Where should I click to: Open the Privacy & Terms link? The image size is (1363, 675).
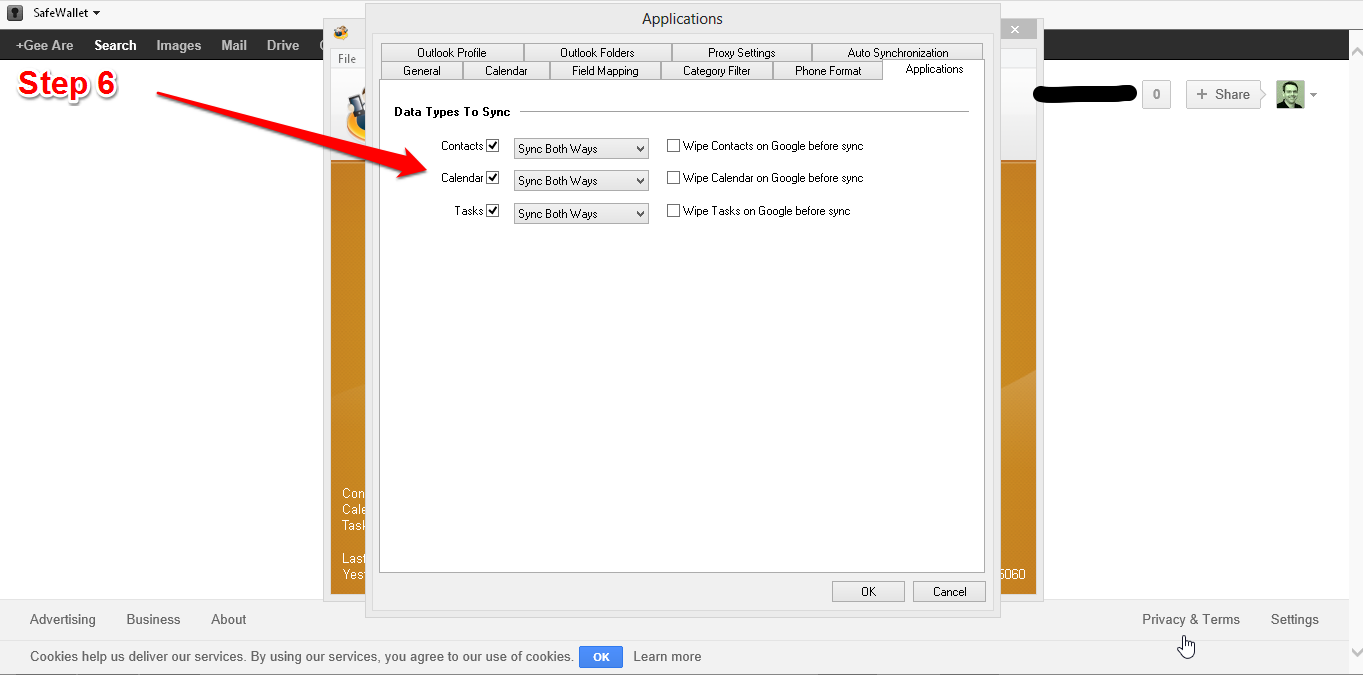1190,620
